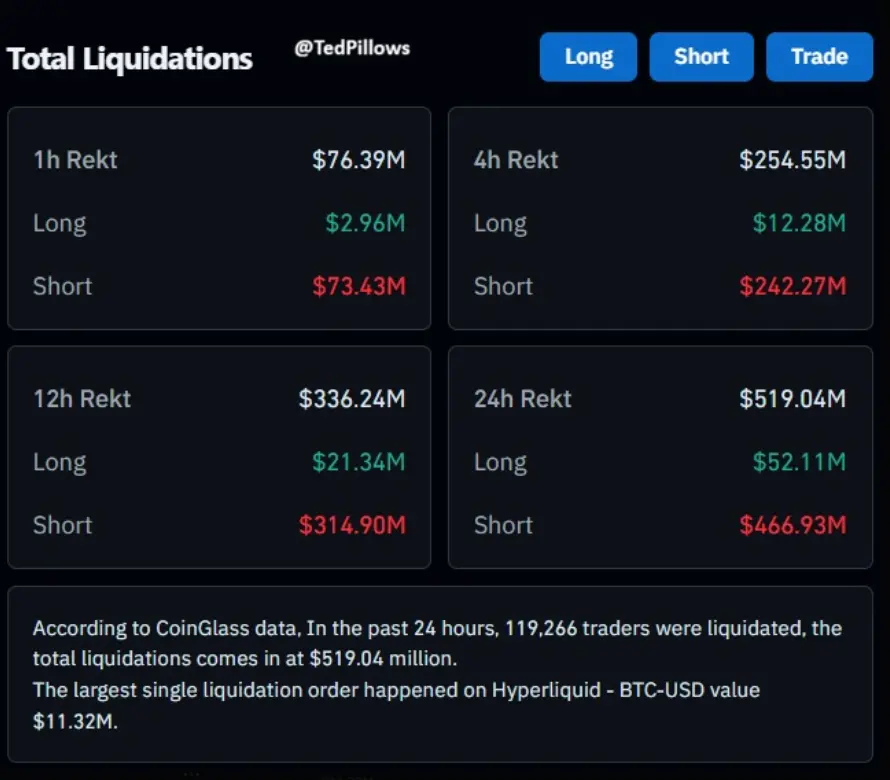Click the $2.96M long liquidation value
Viewport: 890px width, 780px height.
click(x=365, y=223)
